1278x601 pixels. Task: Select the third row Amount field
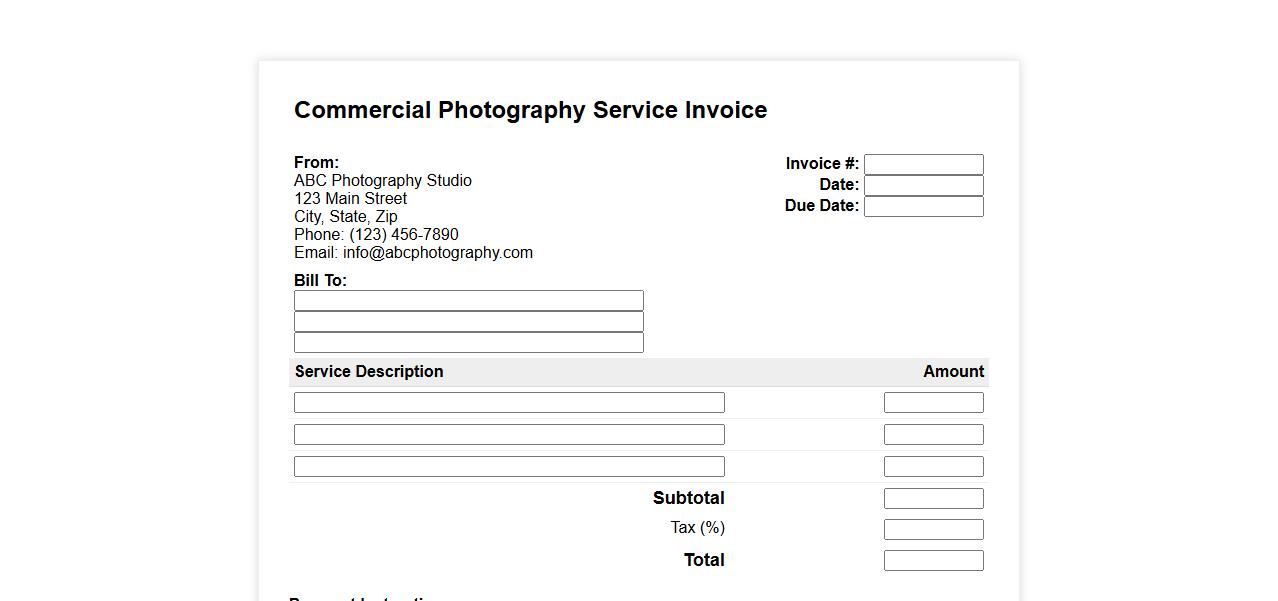coord(933,466)
